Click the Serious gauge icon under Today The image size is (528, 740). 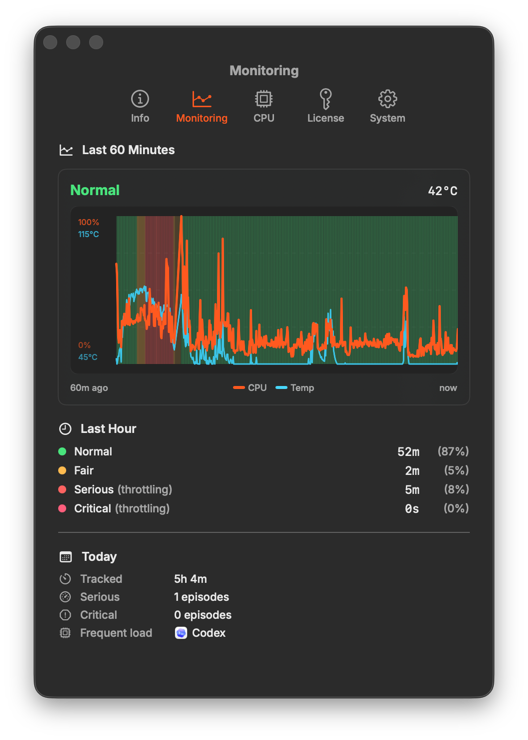[65, 597]
